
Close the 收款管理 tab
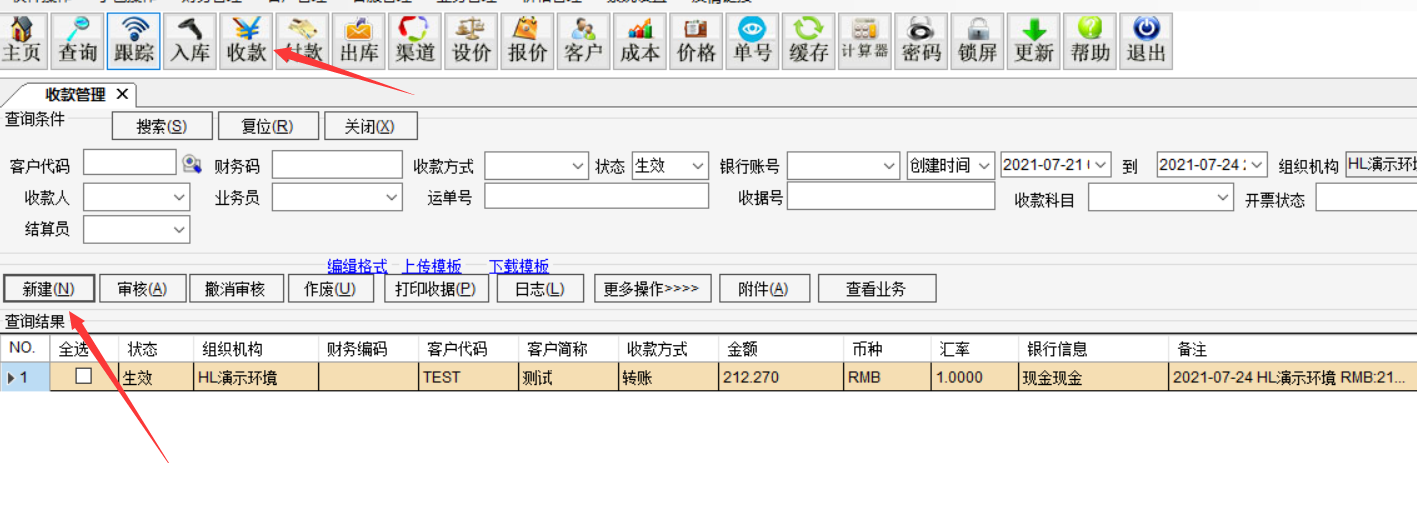point(122,94)
